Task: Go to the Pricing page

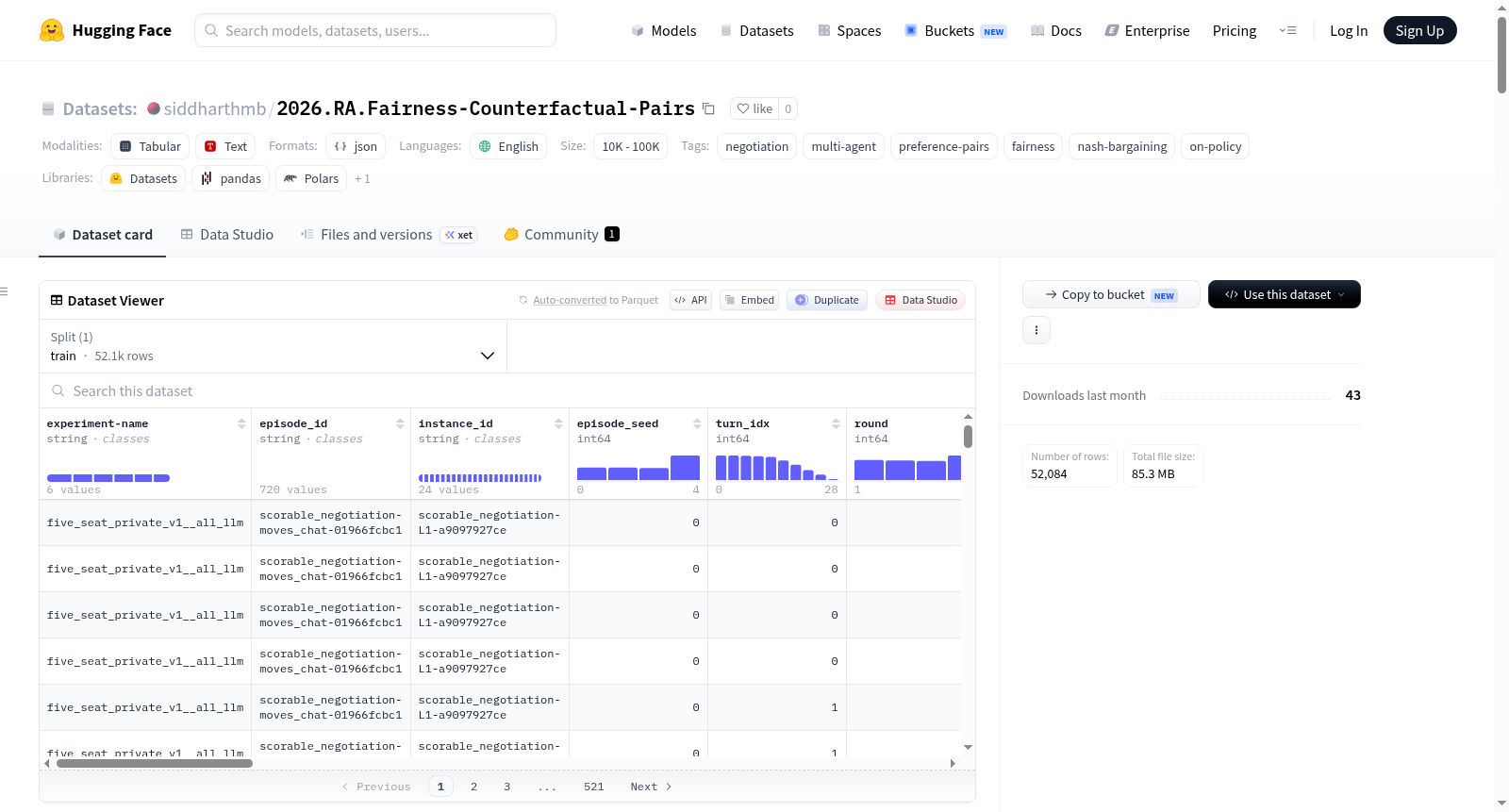Action: (1235, 30)
